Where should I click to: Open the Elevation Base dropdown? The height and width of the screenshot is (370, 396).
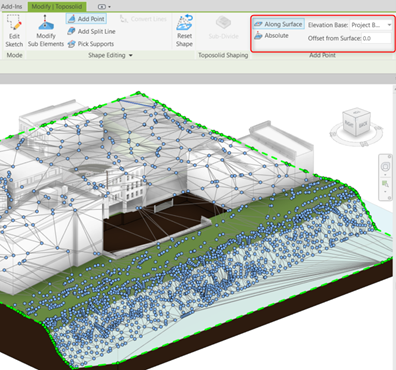[x=371, y=25]
